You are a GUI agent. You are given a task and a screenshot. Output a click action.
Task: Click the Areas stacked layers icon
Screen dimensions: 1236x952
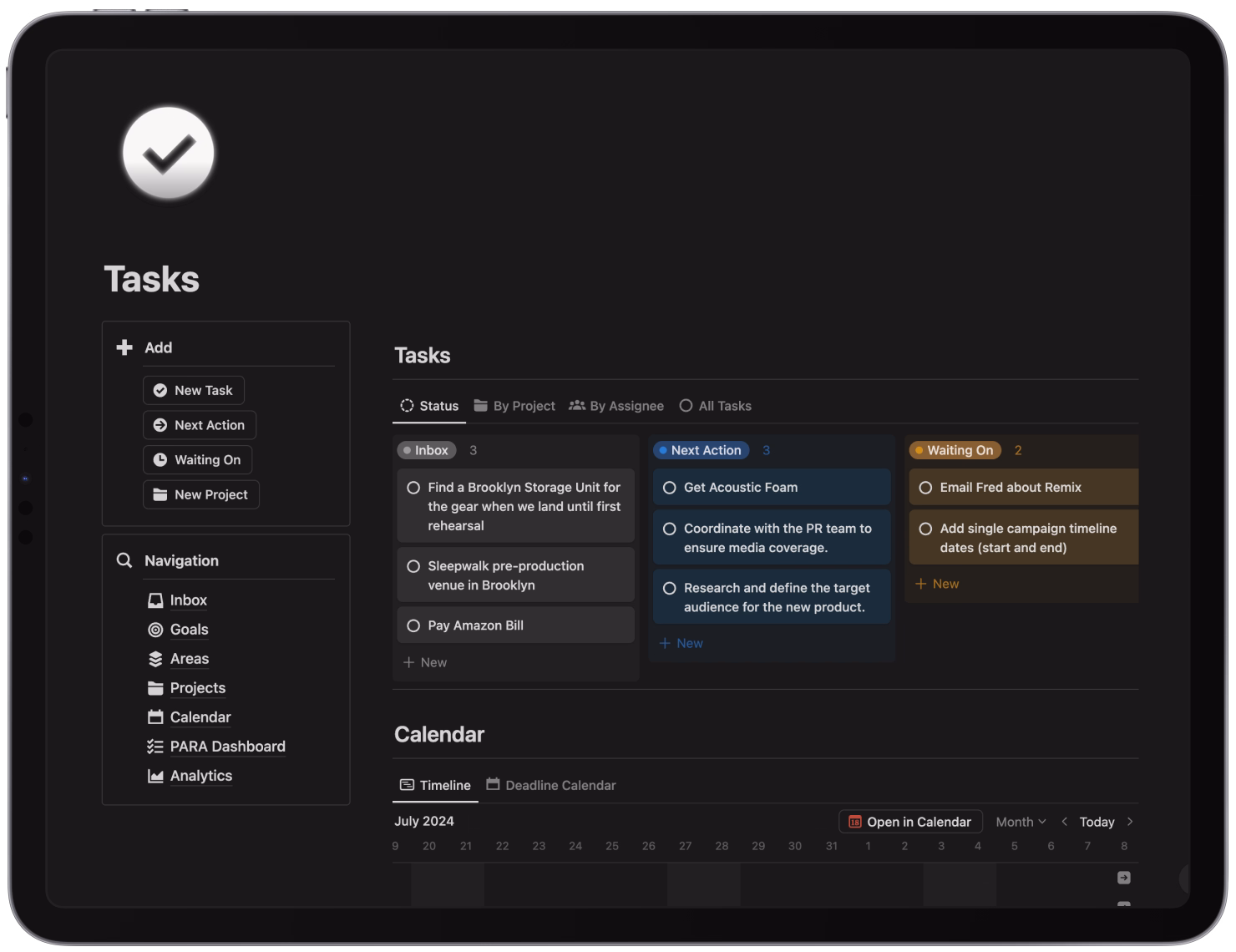click(x=155, y=659)
